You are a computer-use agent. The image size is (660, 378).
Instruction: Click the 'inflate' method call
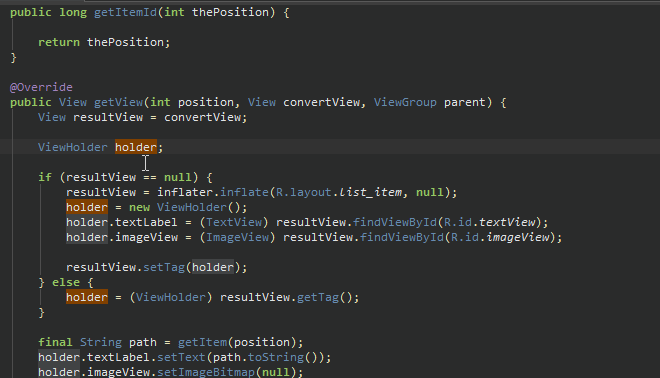(244, 192)
